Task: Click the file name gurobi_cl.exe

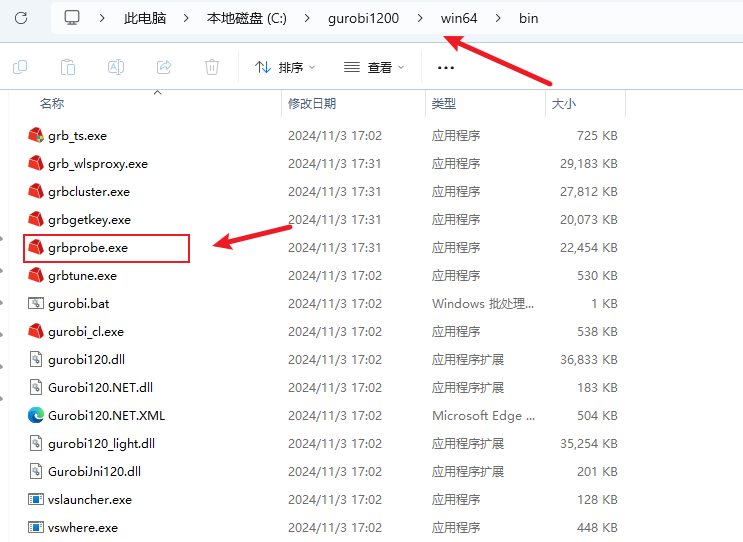Action: [x=86, y=332]
